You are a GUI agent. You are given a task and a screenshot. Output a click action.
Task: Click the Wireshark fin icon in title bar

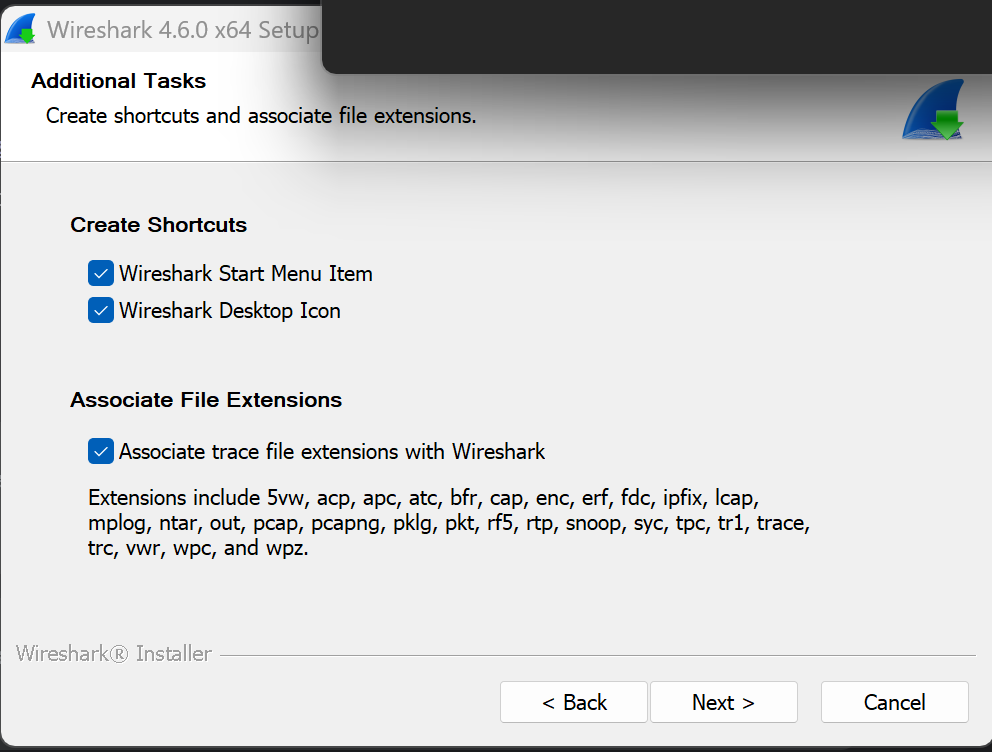point(21,29)
